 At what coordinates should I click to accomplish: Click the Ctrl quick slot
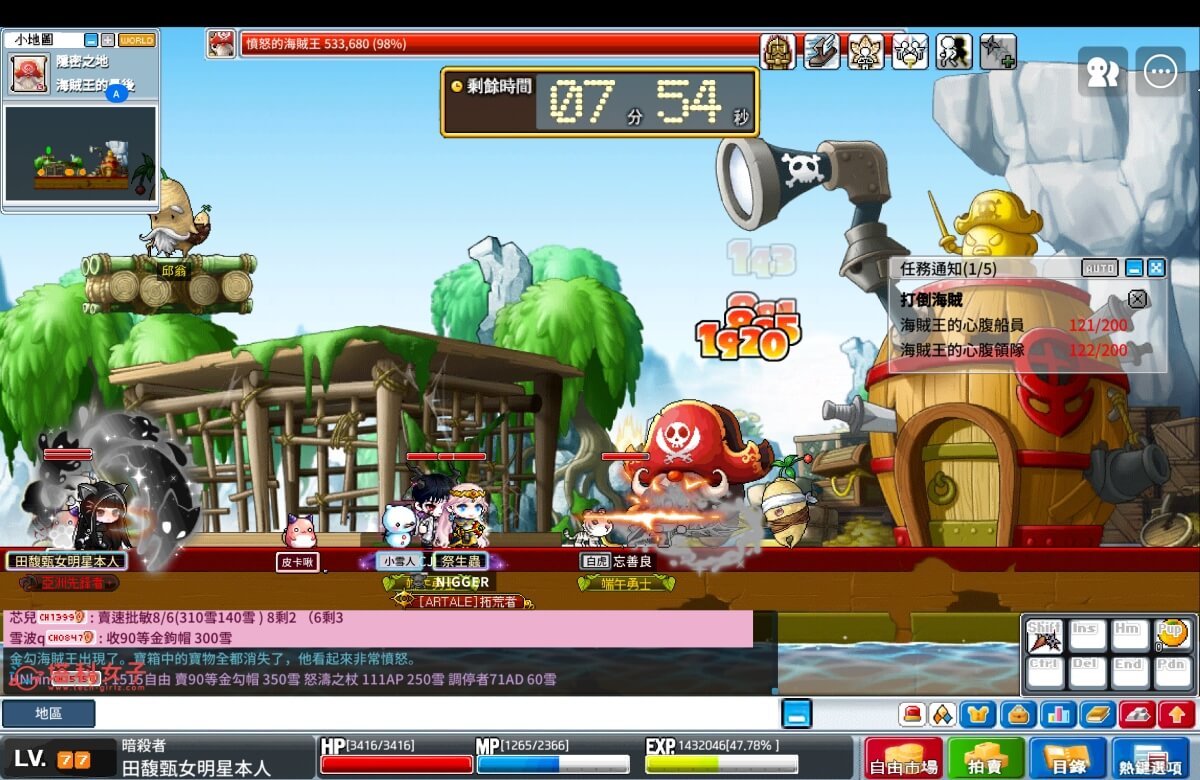(1045, 672)
